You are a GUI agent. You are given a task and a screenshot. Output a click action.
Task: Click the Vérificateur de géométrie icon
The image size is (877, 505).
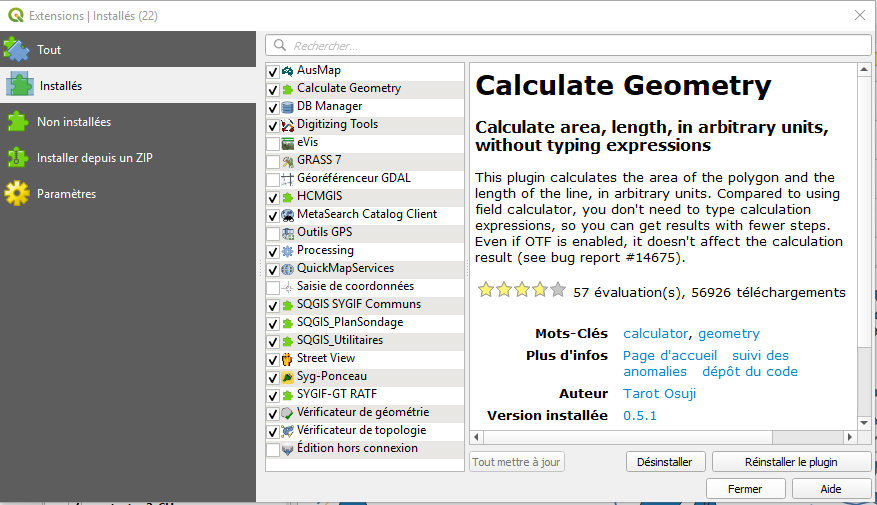click(x=287, y=413)
